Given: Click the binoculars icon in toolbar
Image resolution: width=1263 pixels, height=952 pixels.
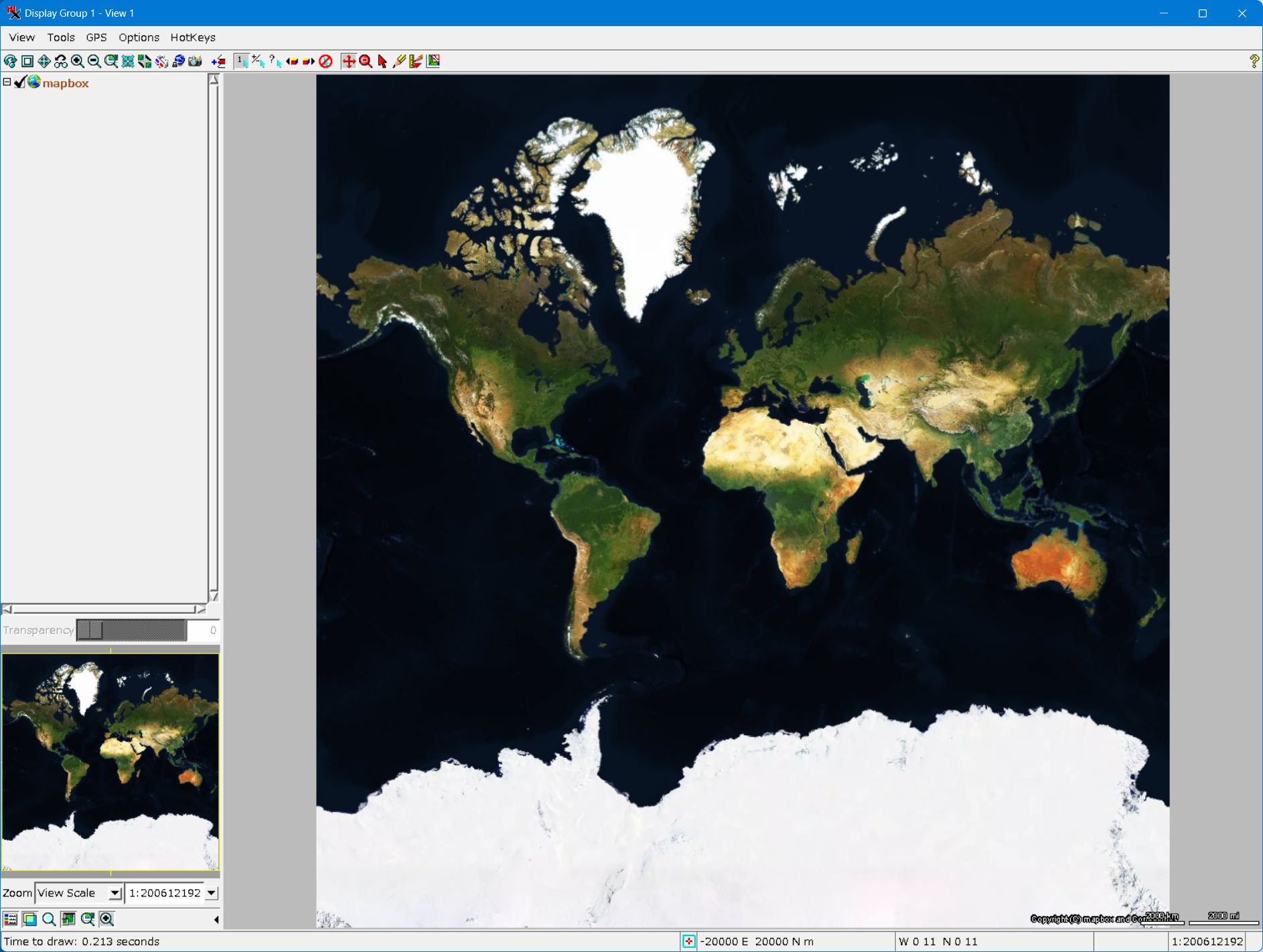Looking at the screenshot, I should 61,62.
